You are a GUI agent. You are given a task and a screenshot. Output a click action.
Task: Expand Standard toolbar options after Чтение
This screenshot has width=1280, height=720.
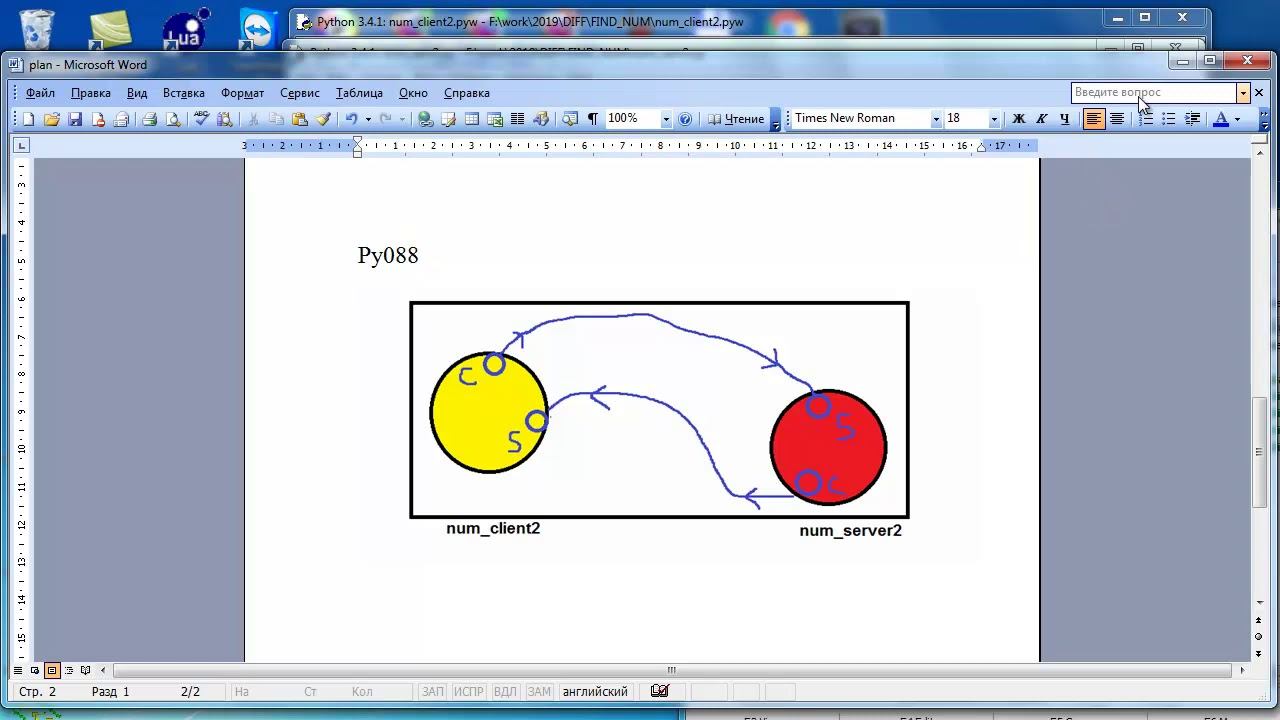[x=775, y=119]
